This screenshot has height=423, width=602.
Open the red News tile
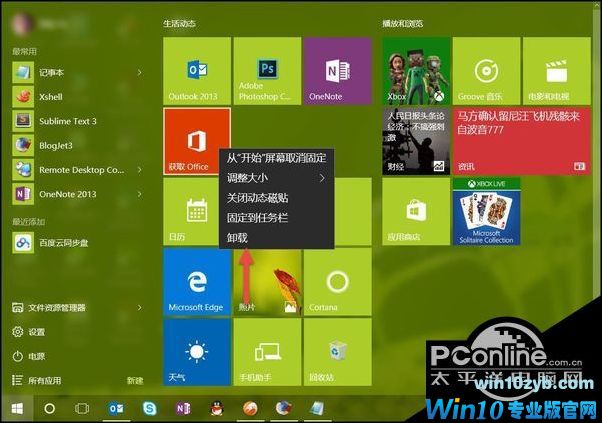click(522, 141)
